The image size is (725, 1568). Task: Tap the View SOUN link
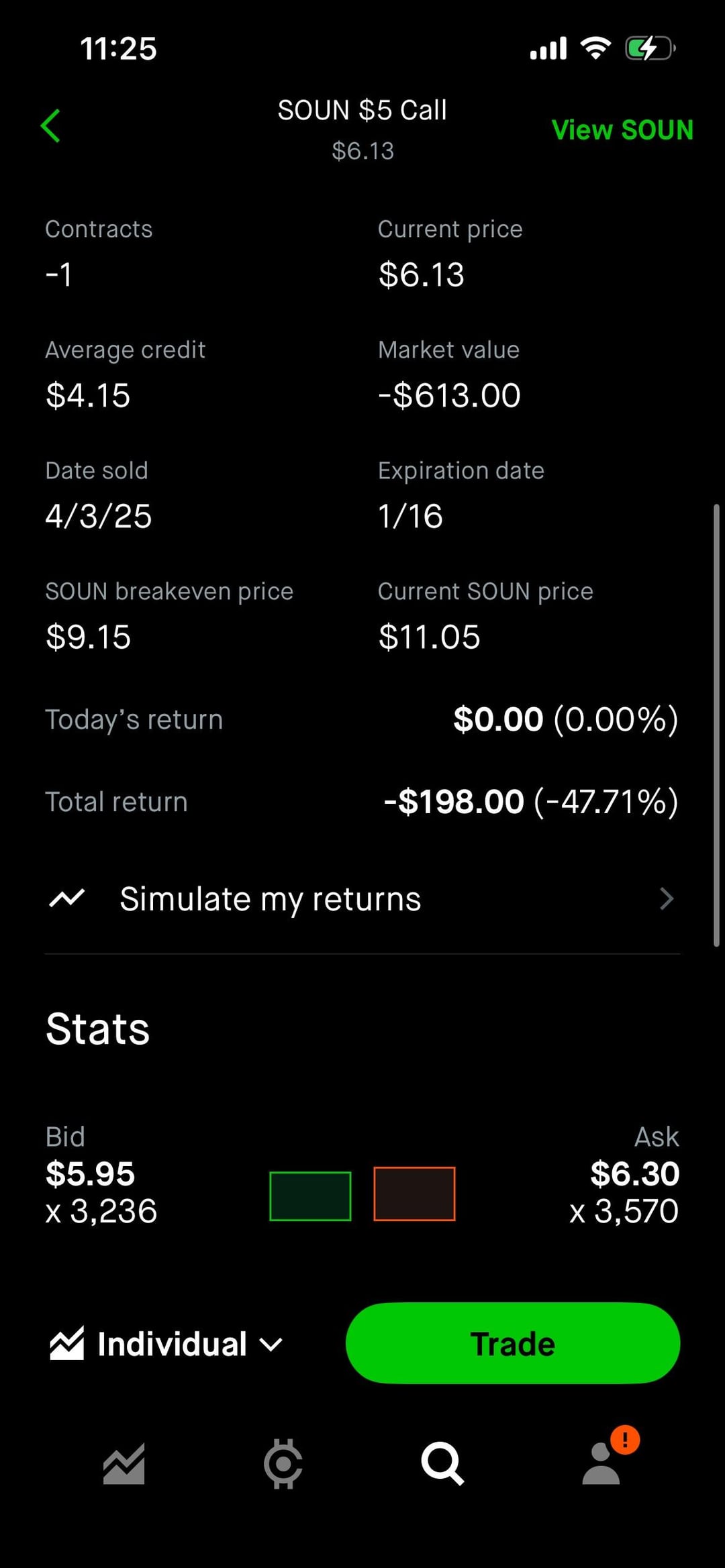622,129
